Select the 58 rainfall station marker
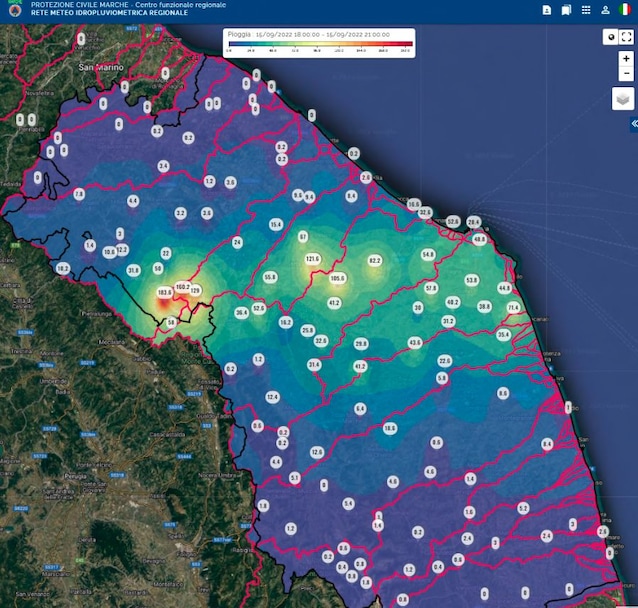This screenshot has height=608, width=638. (171, 323)
